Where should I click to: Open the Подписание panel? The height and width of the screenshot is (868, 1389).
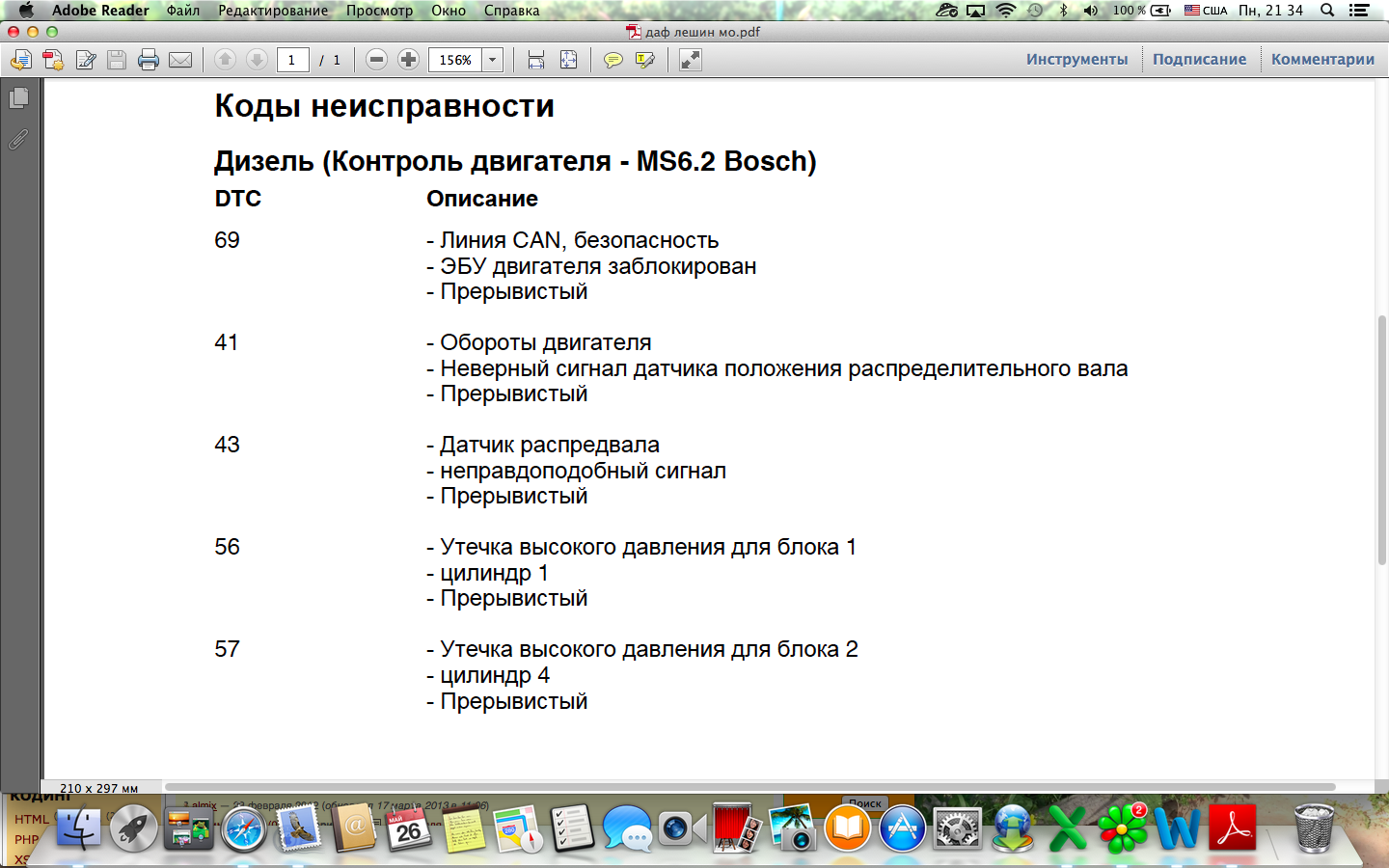[1199, 59]
